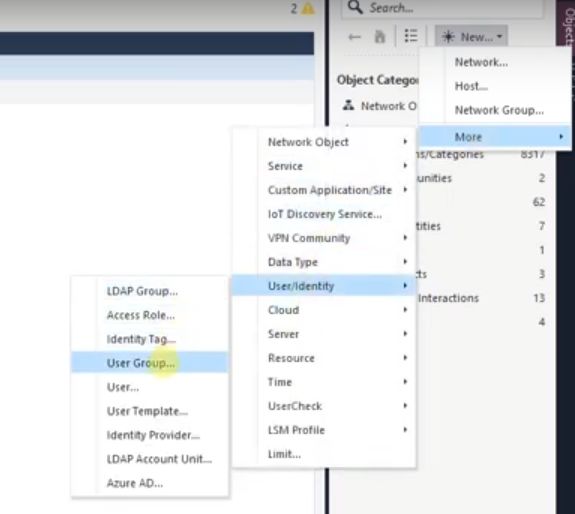This screenshot has height=514, width=575.
Task: Expand the Custom Application/Site submenu
Action: click(x=324, y=190)
